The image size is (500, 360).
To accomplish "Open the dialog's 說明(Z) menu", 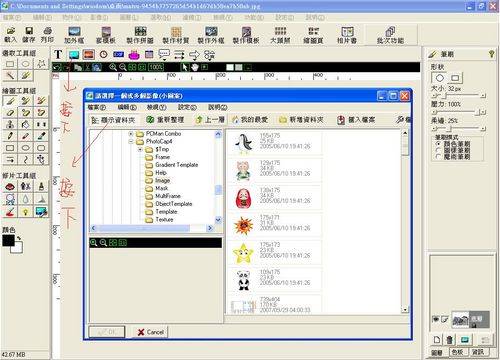I will (x=218, y=107).
